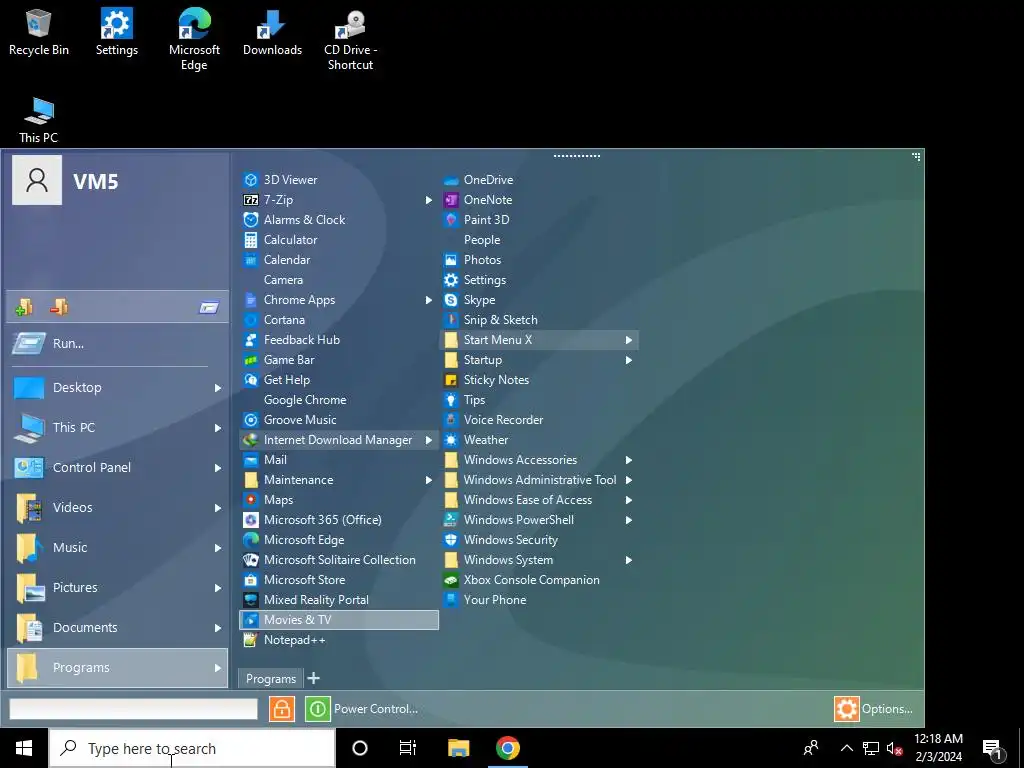Click the Run... command

(x=118, y=344)
